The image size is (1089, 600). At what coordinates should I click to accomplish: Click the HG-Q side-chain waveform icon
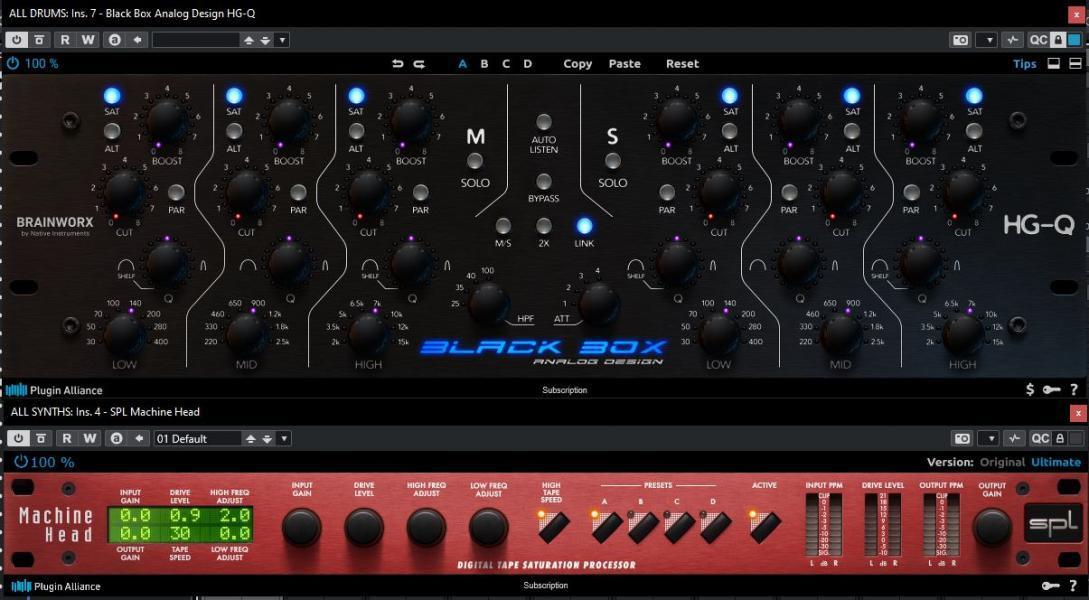[x=1013, y=40]
